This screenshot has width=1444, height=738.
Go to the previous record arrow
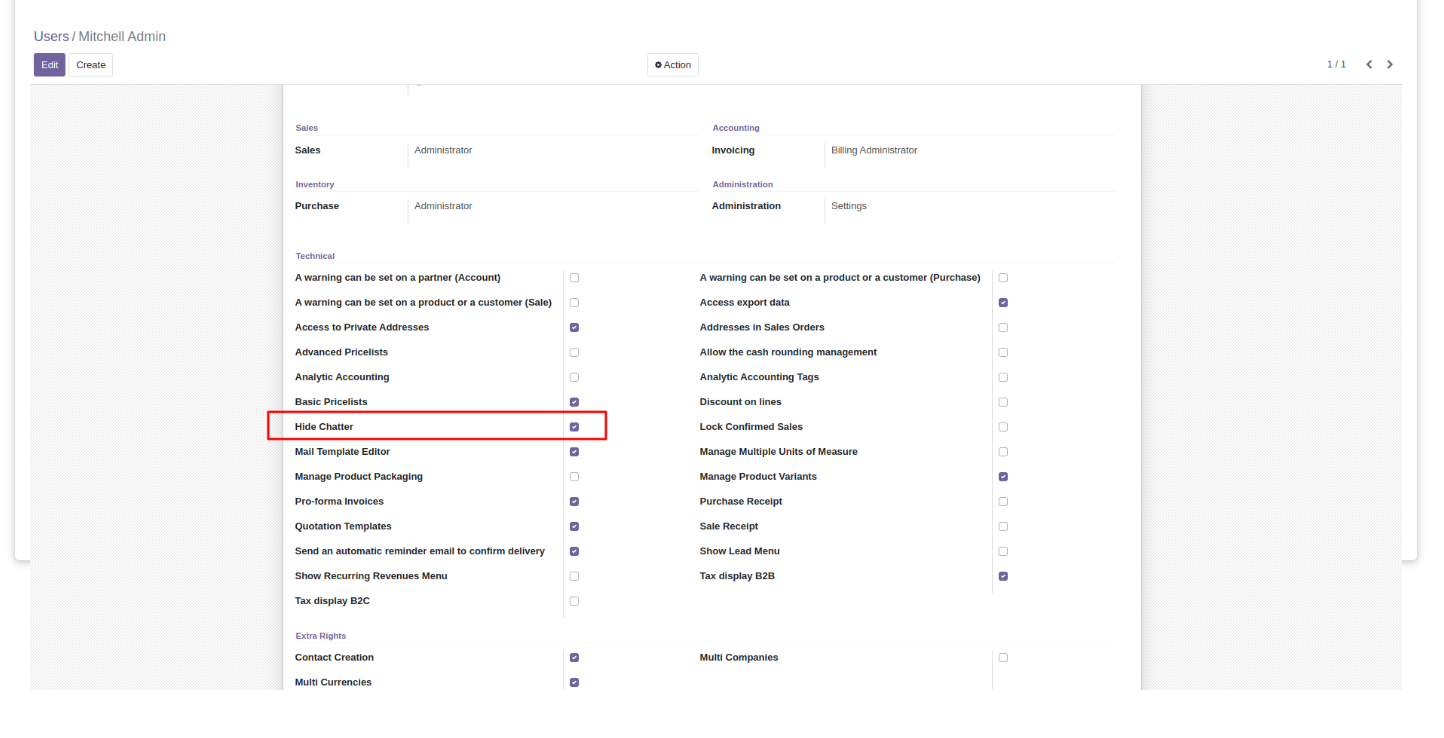click(1369, 65)
